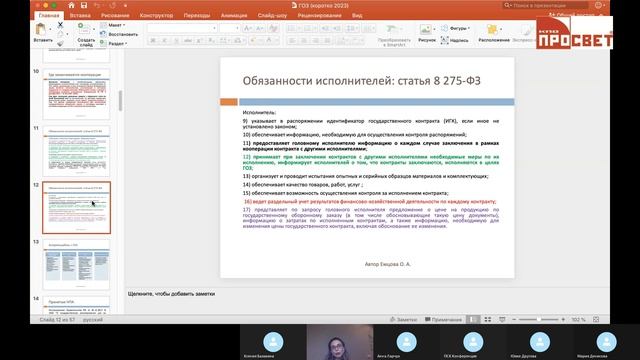Open feedback smiley icon

[599, 5]
